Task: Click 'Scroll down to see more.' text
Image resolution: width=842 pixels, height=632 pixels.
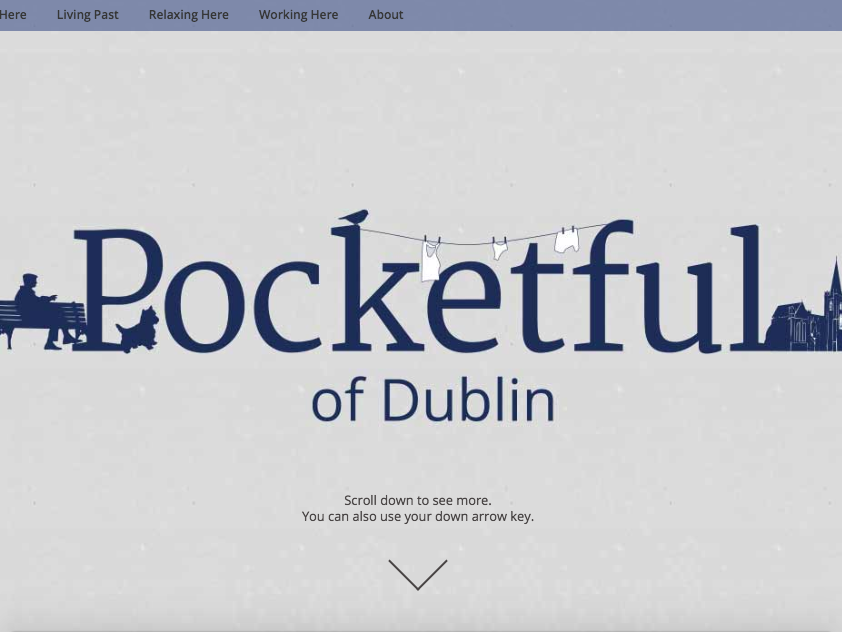Action: tap(418, 500)
